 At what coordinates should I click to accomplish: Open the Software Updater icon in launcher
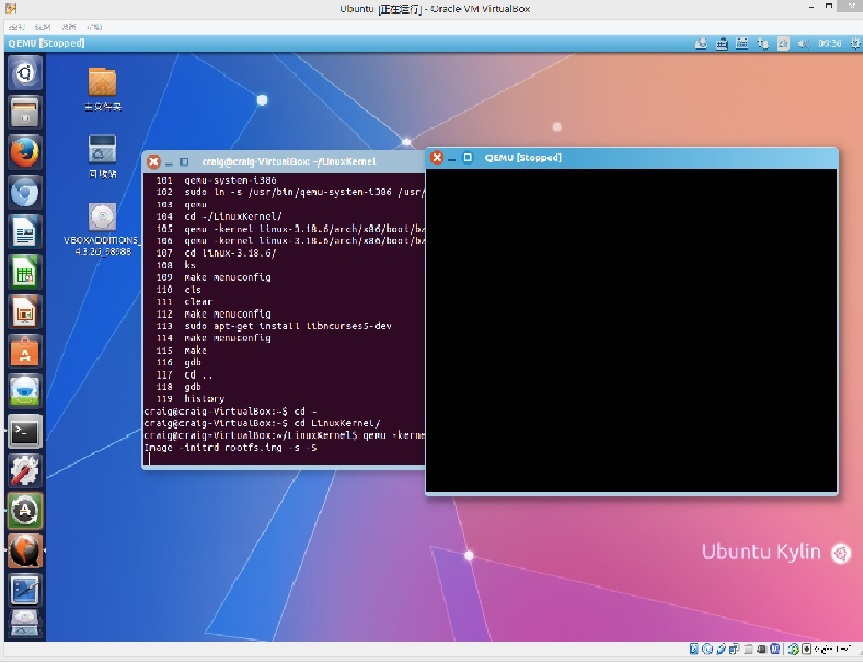tap(25, 511)
